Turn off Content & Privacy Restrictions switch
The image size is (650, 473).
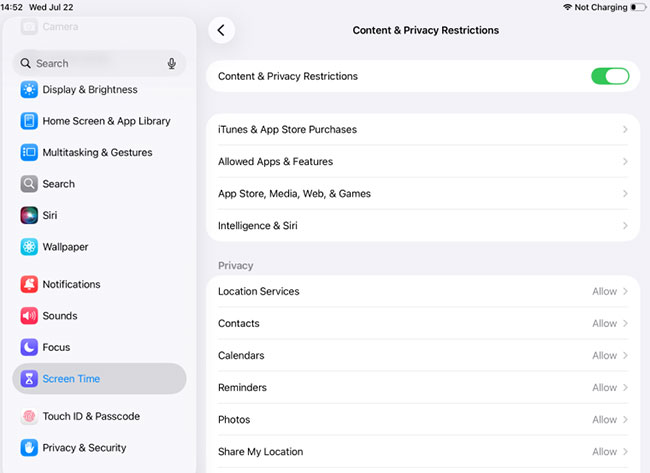[610, 76]
